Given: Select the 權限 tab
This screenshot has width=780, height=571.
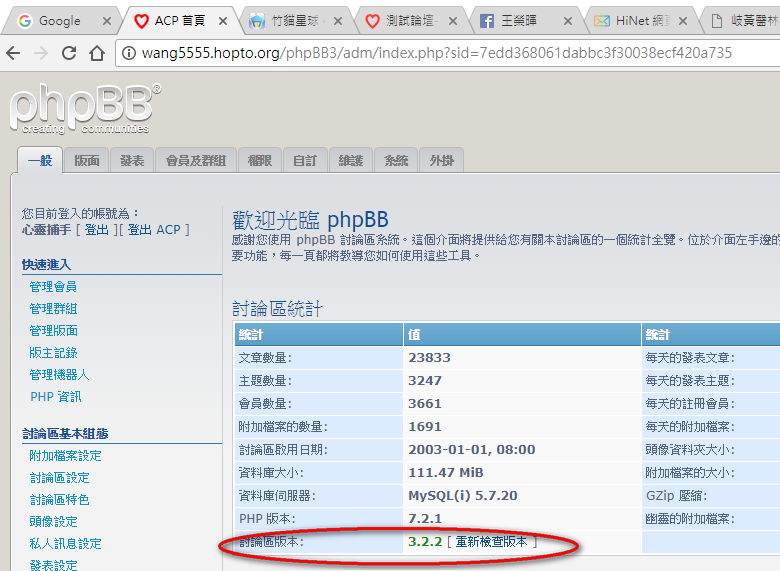Looking at the screenshot, I should [x=260, y=160].
